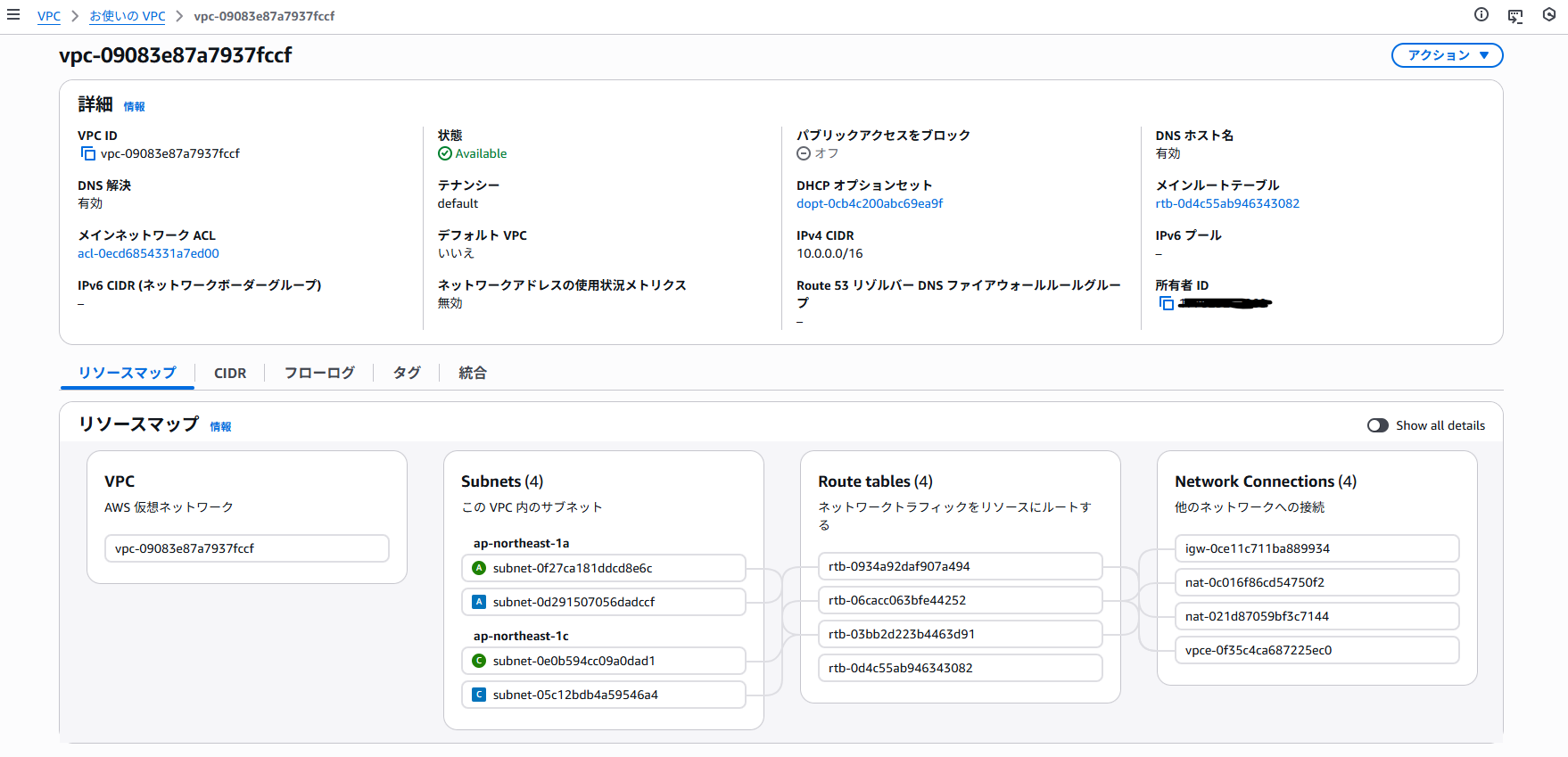Open the CloudShell screen icon in header
Screen dimensions: 1568x757
pyautogui.click(x=1515, y=15)
